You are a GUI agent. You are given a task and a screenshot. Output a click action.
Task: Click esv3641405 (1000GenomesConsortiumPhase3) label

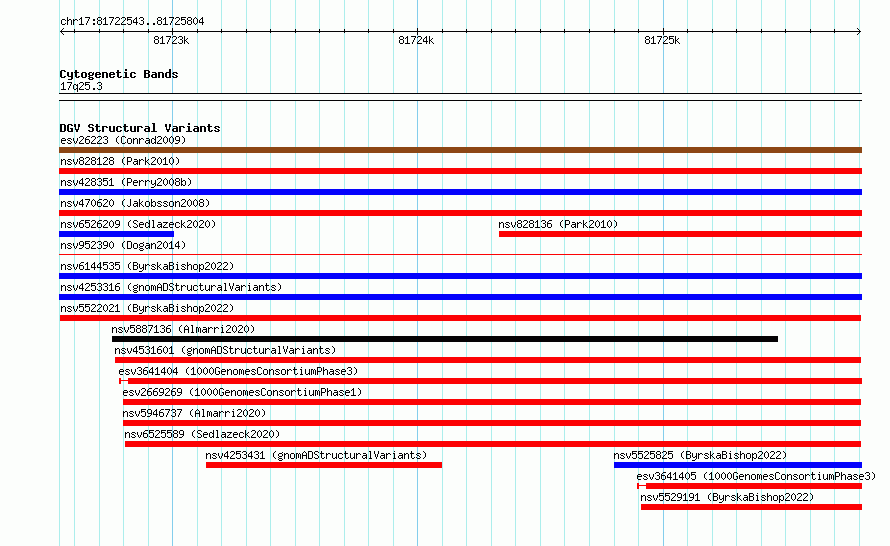coord(756,476)
